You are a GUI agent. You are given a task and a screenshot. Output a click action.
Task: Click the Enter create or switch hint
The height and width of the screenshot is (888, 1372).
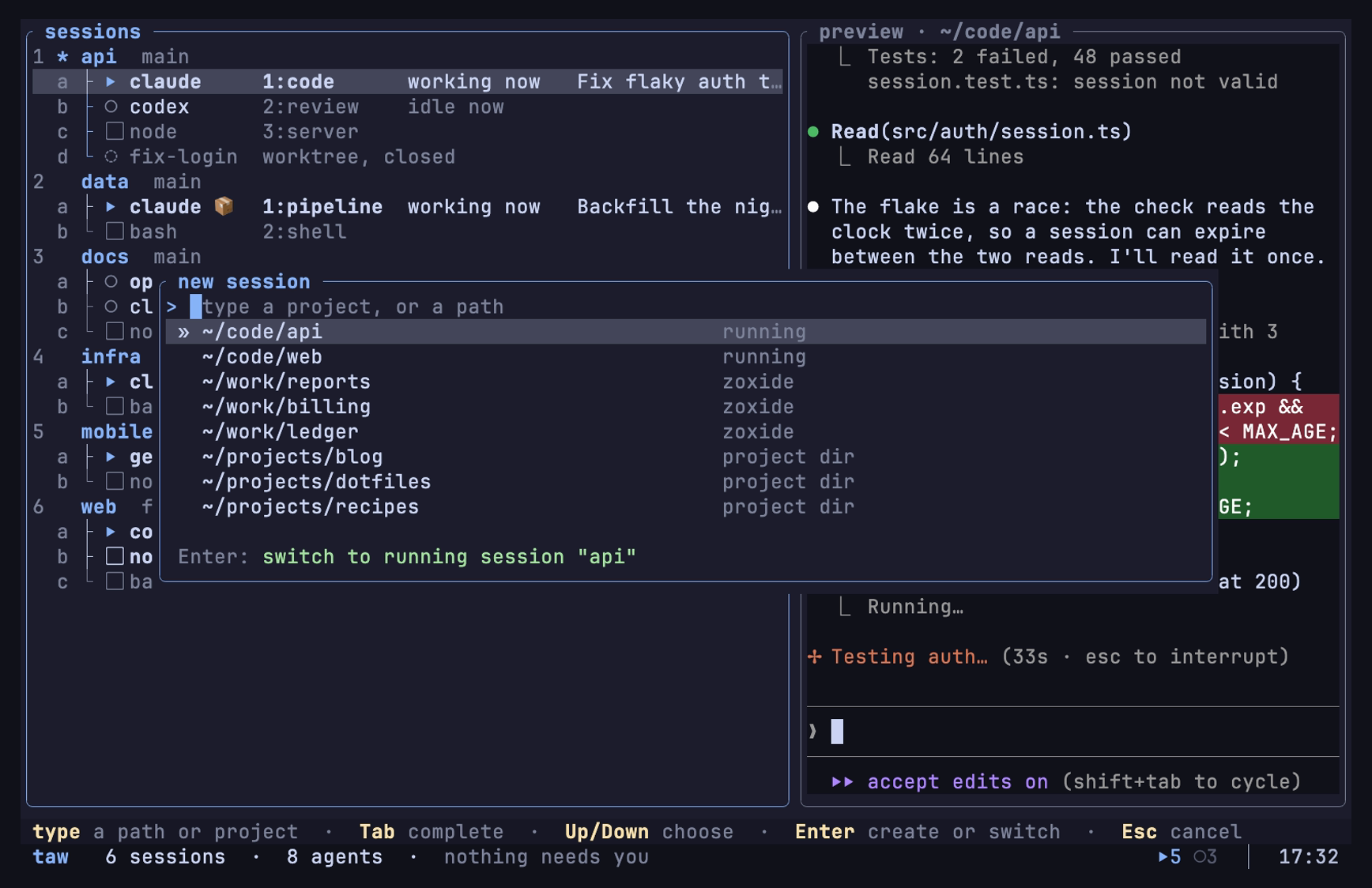coord(928,832)
